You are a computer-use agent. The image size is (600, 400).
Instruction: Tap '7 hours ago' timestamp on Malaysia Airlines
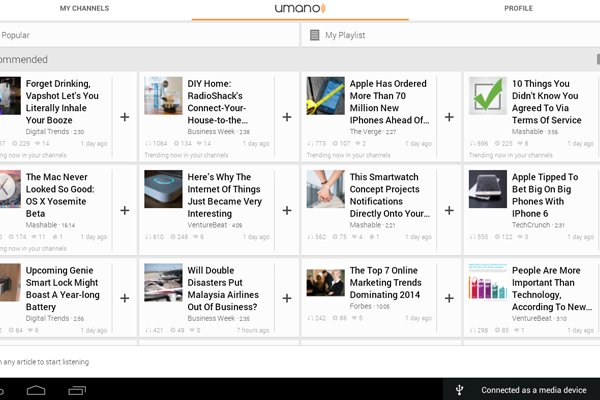[253, 330]
